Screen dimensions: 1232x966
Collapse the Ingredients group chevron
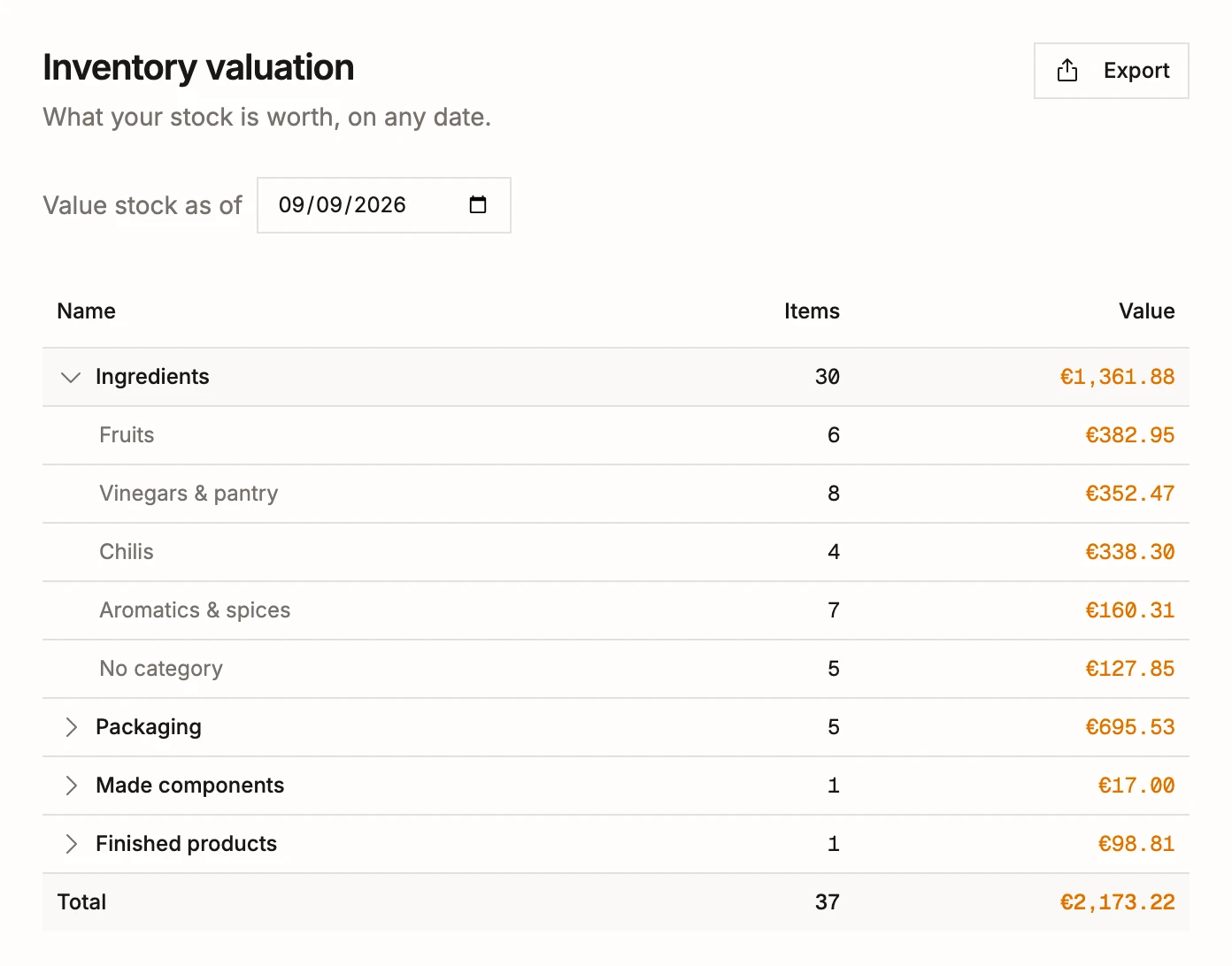[x=71, y=377]
